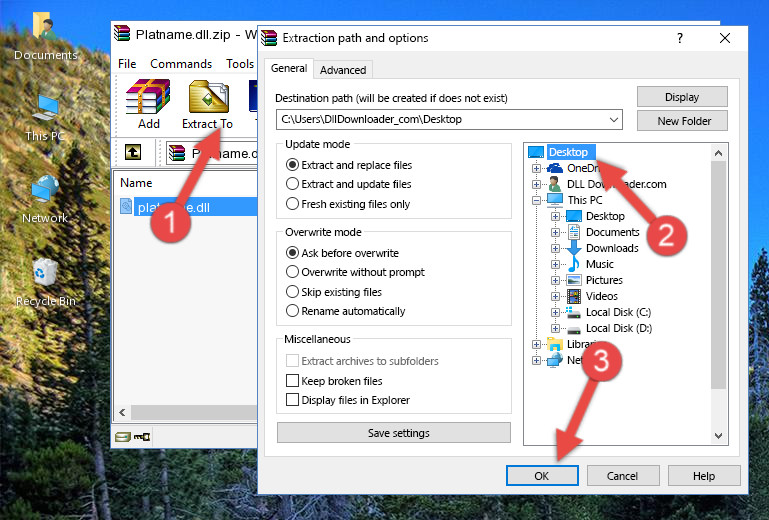The image size is (769, 520).
Task: Select DLL Downloader.com user icon in tree
Action: (555, 184)
